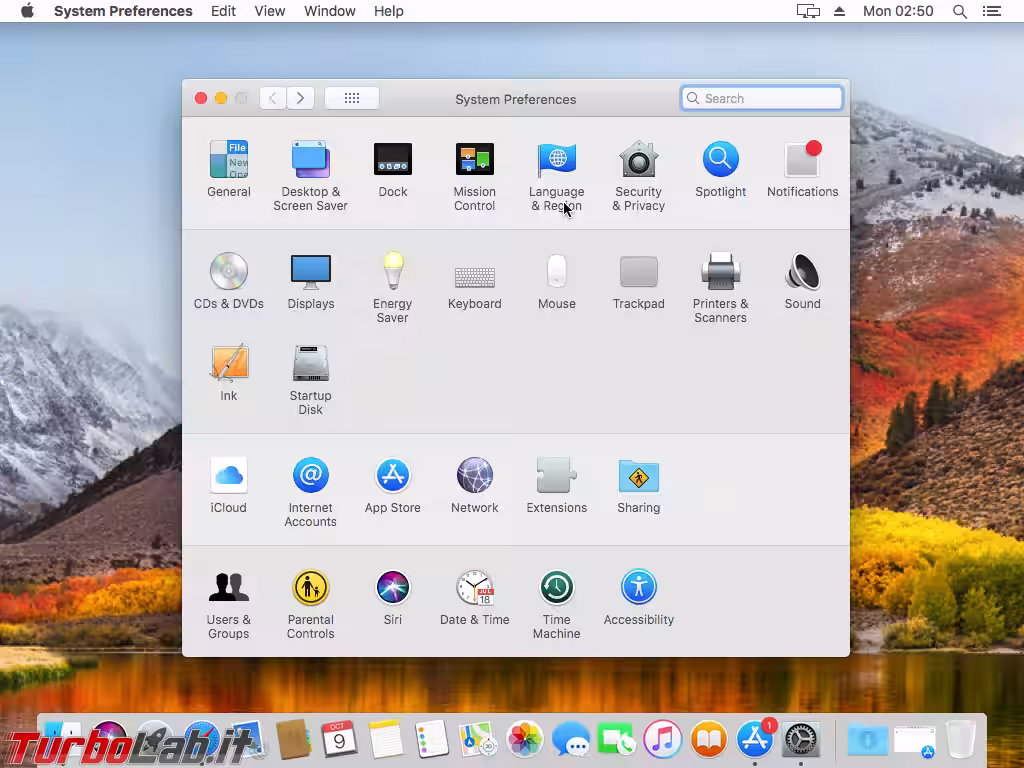Viewport: 1024px width, 768px height.
Task: Open Mission Control settings
Action: 475,160
